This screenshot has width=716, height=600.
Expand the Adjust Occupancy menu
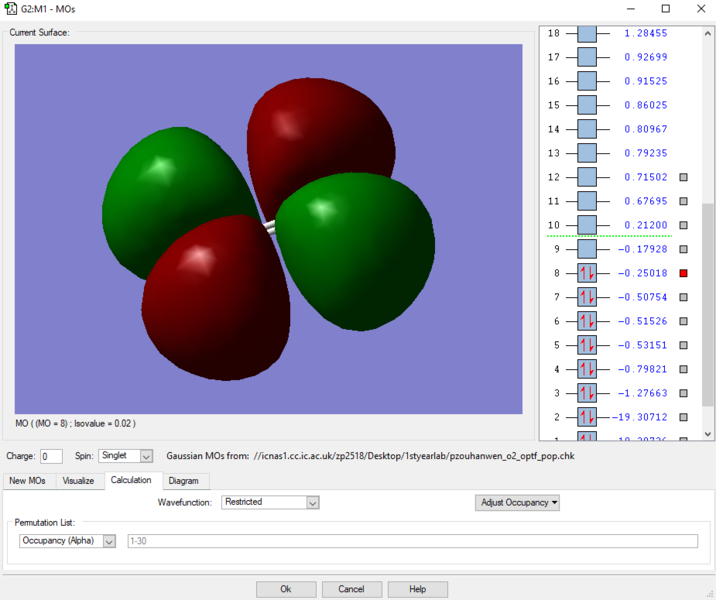coord(517,502)
